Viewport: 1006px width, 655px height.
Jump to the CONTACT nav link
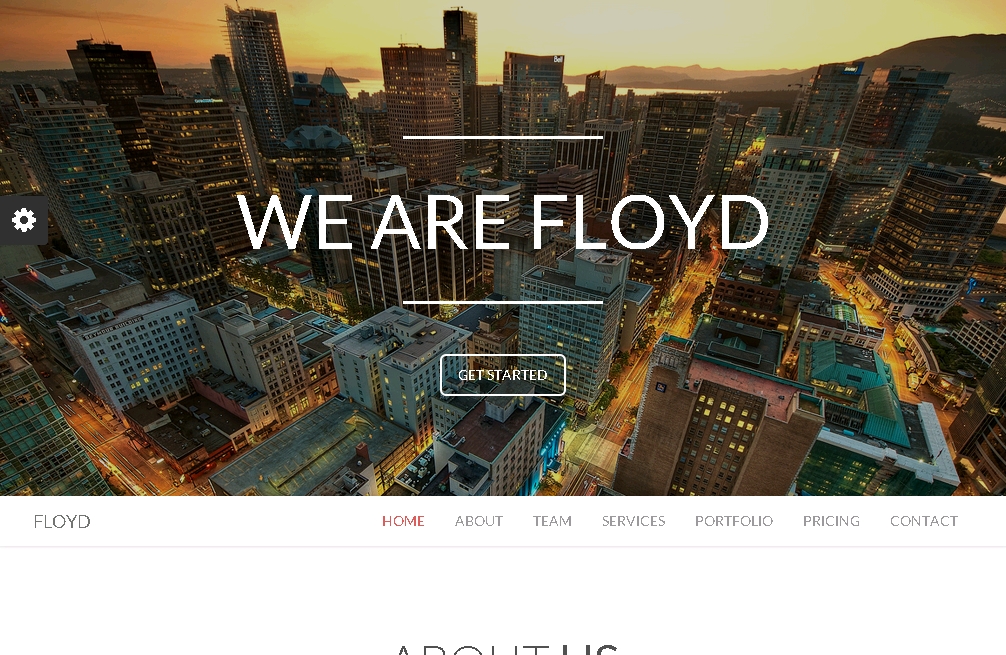(923, 521)
